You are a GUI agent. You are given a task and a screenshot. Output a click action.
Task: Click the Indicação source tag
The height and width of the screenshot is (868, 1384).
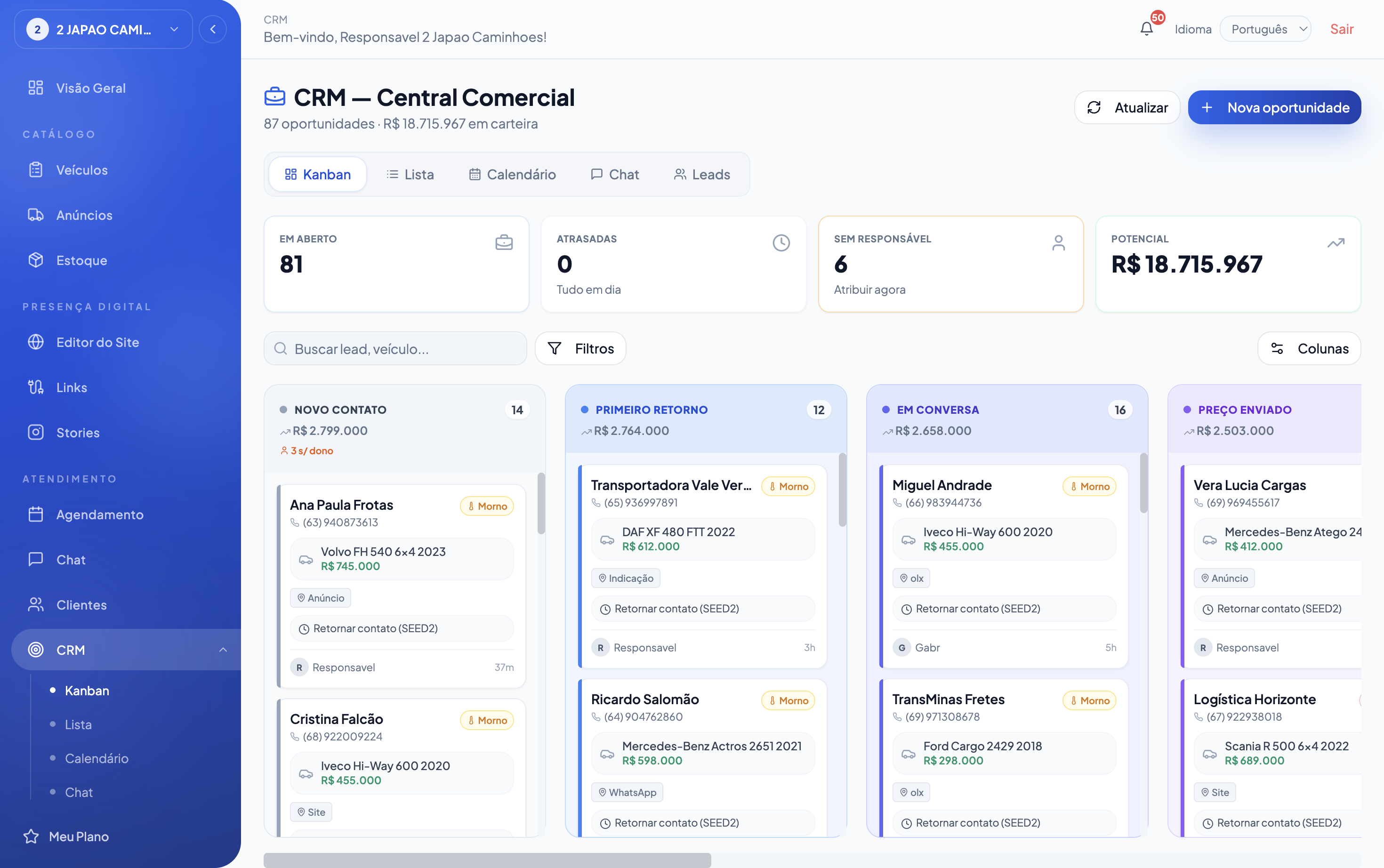click(626, 578)
